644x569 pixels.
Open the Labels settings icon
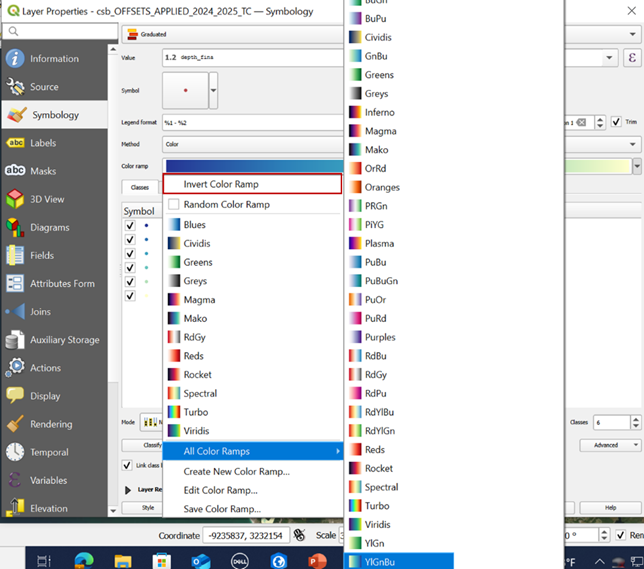click(x=15, y=143)
